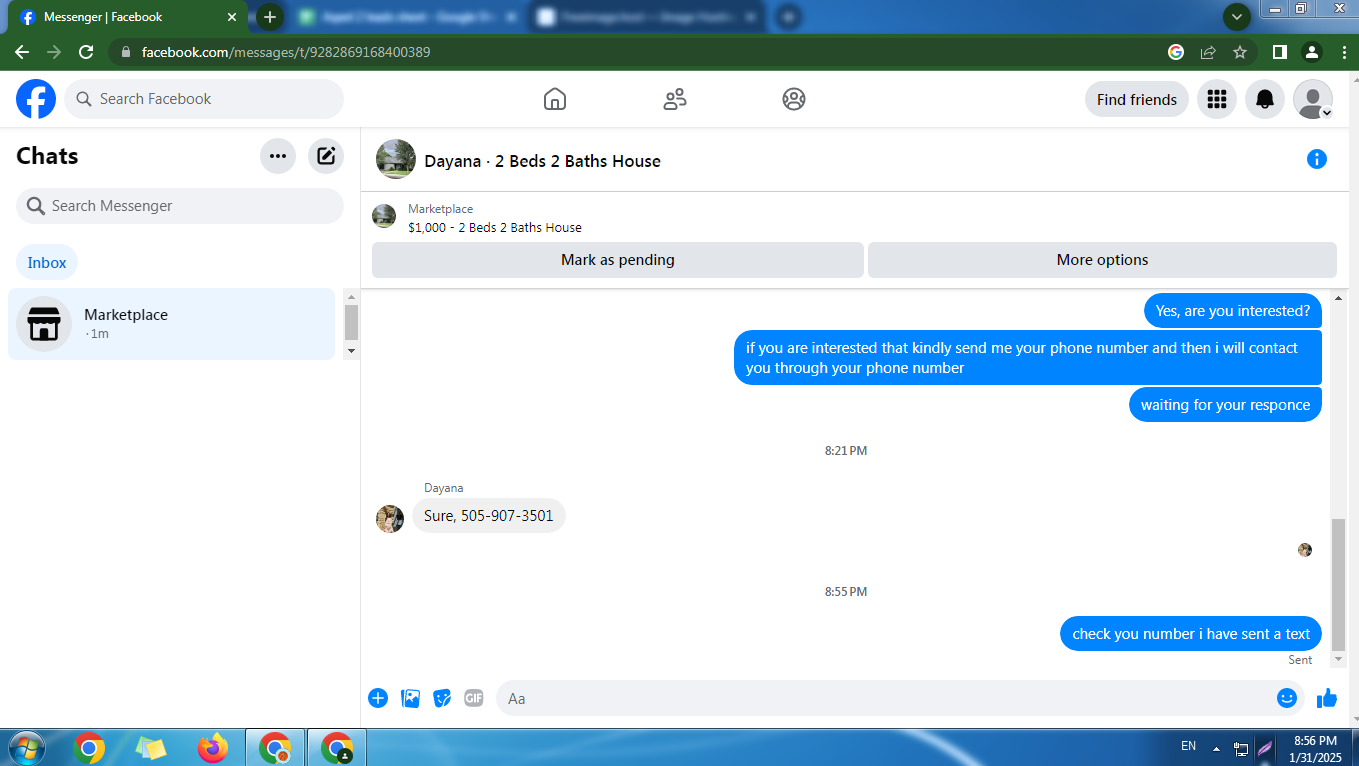Open the Facebook menu grid icon

(x=1217, y=99)
